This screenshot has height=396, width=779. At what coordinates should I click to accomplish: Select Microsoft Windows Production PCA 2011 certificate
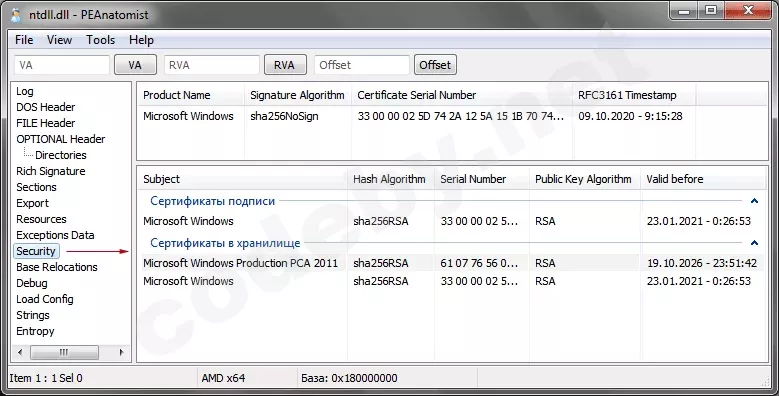(x=240, y=263)
